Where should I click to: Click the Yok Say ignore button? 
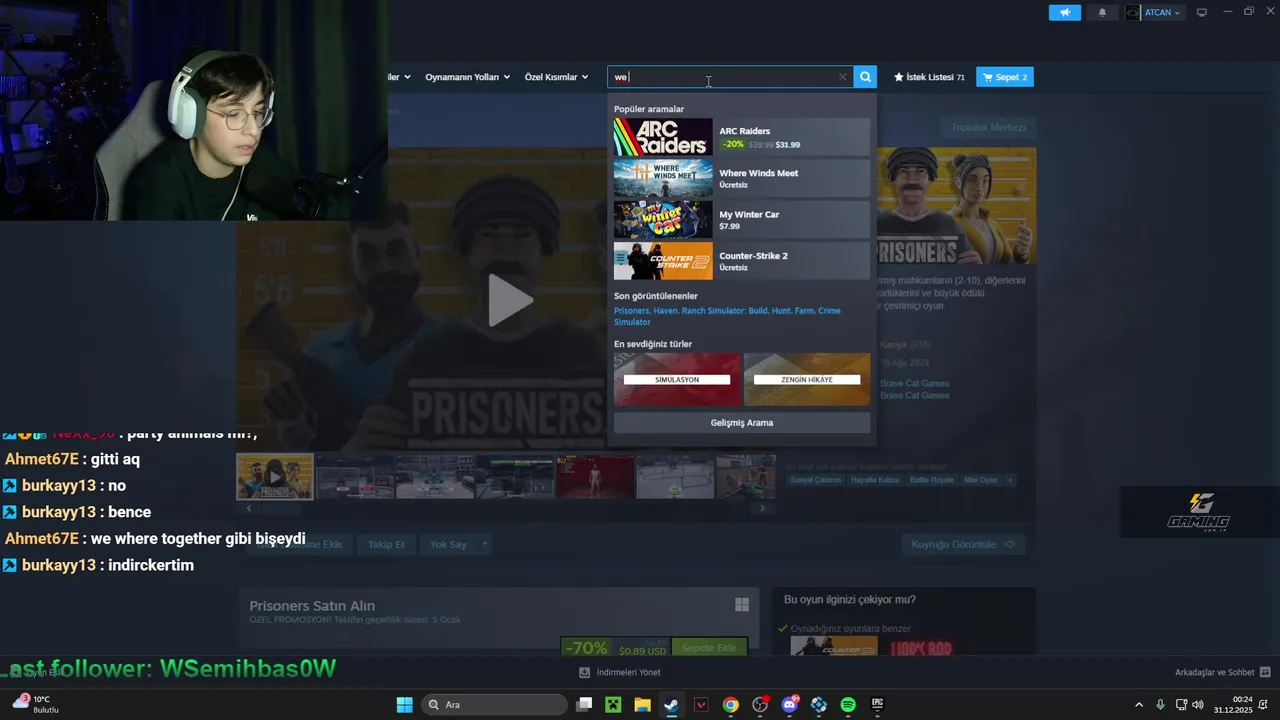click(448, 544)
